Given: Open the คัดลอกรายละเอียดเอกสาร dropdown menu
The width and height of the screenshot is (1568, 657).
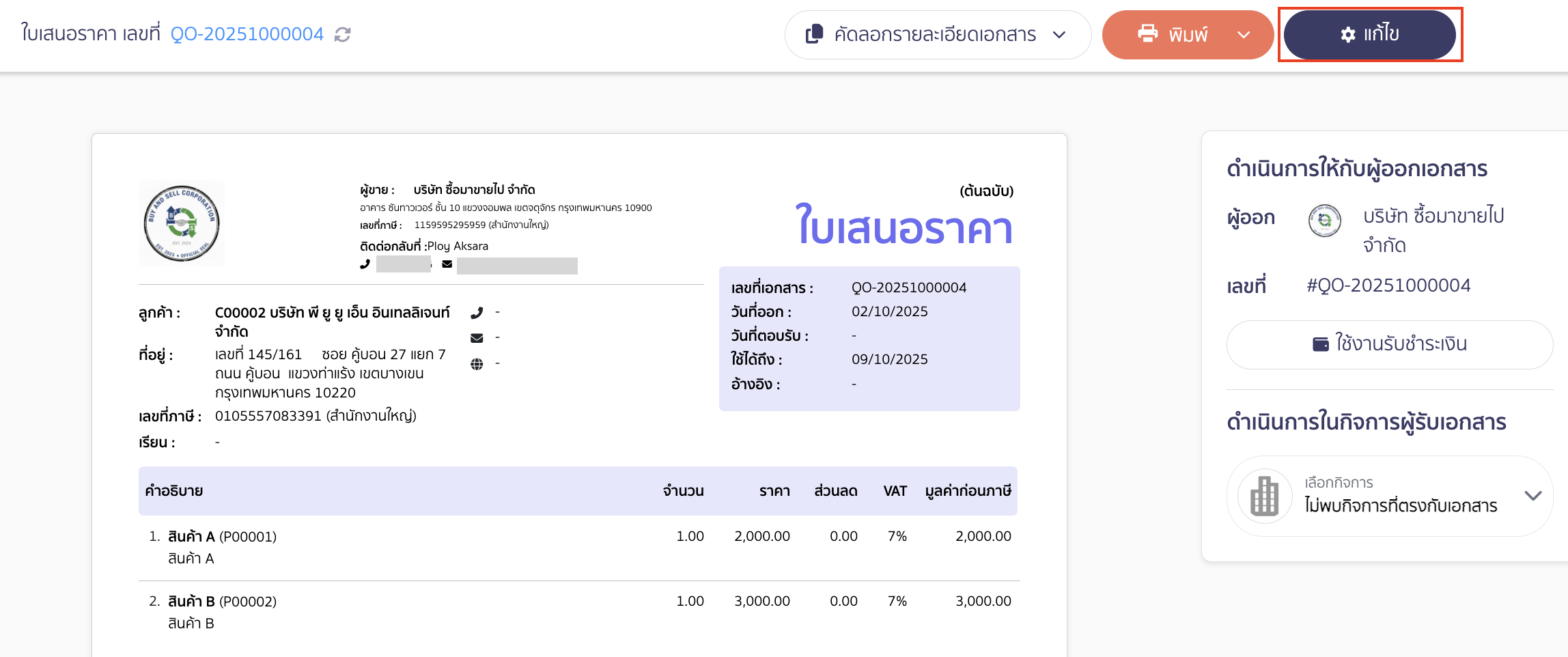Looking at the screenshot, I should 1059,36.
